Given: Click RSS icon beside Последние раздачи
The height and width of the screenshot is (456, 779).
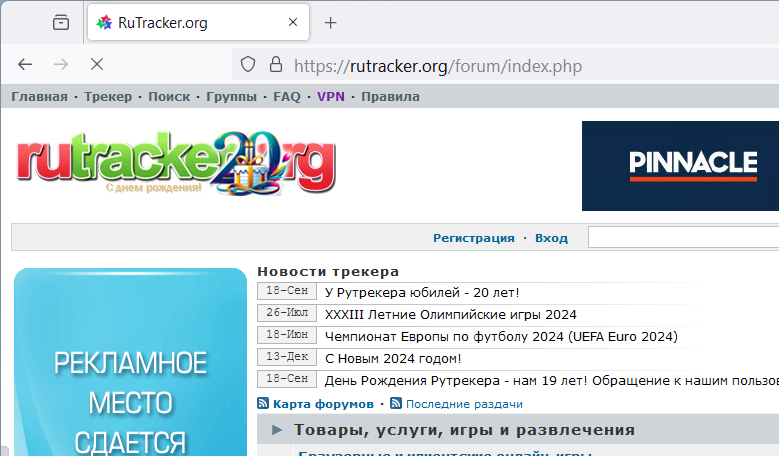Looking at the screenshot, I should tap(396, 403).
